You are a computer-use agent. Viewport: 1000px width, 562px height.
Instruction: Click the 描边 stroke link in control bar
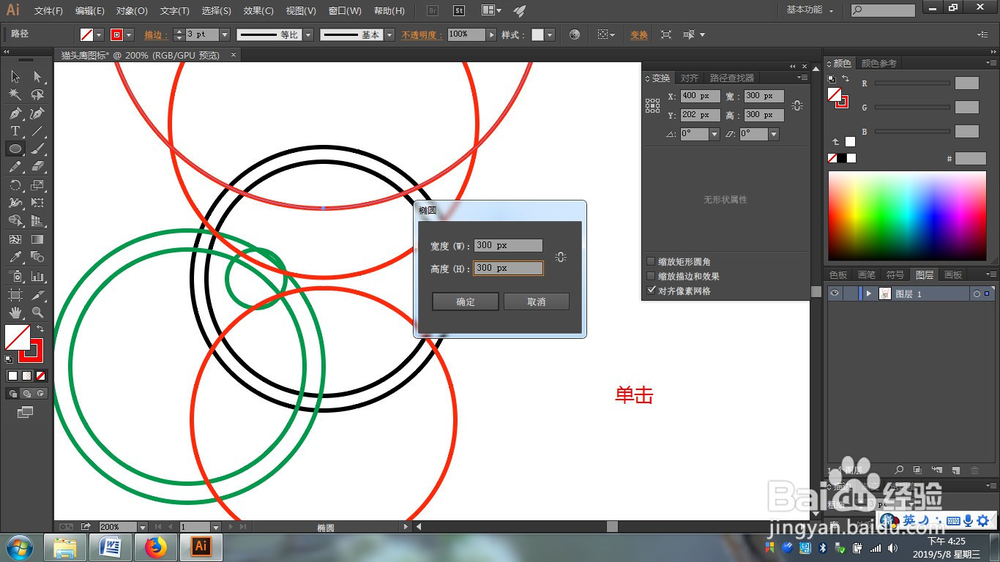pyautogui.click(x=156, y=35)
